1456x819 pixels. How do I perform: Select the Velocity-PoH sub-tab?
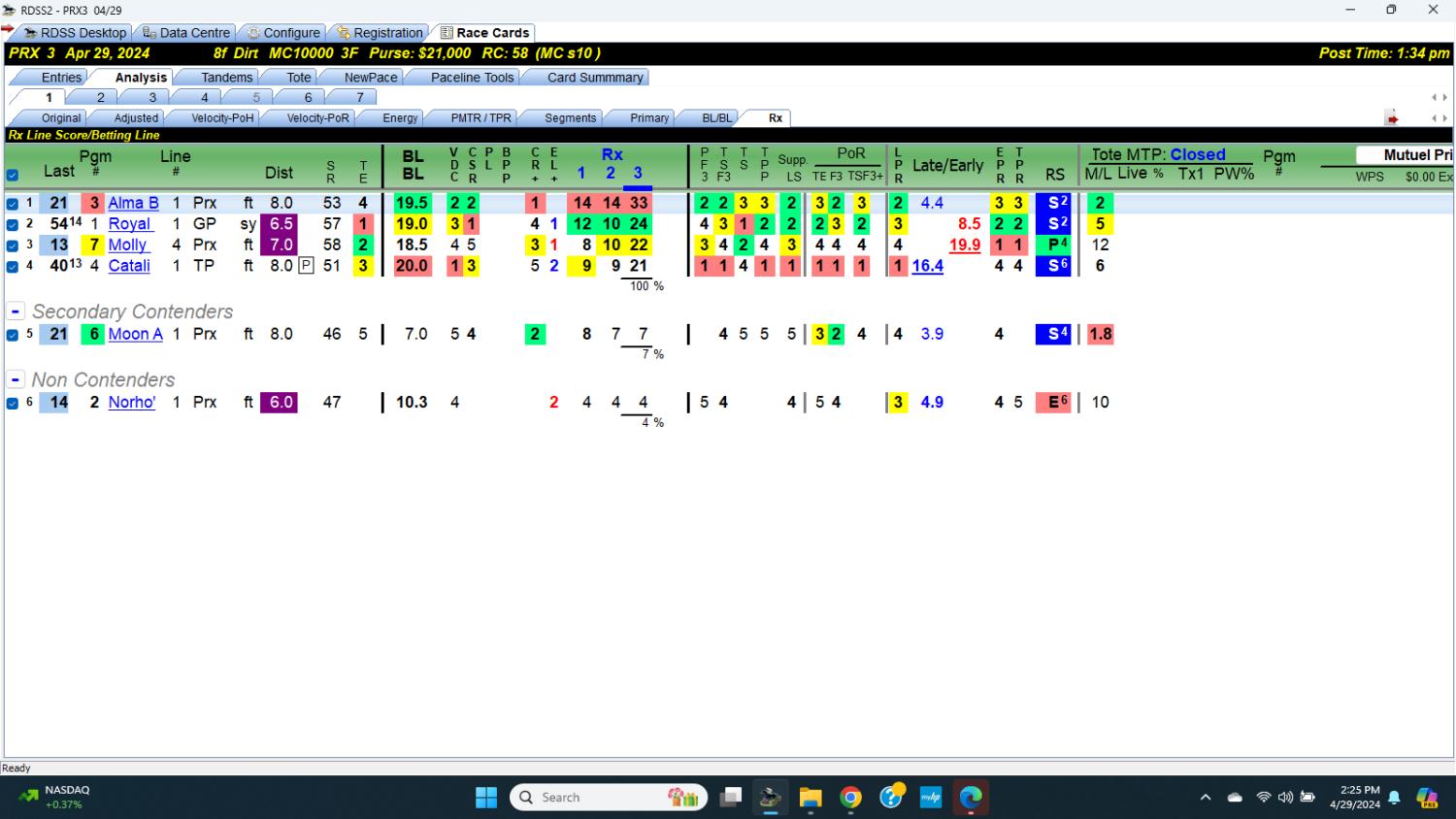tap(222, 118)
